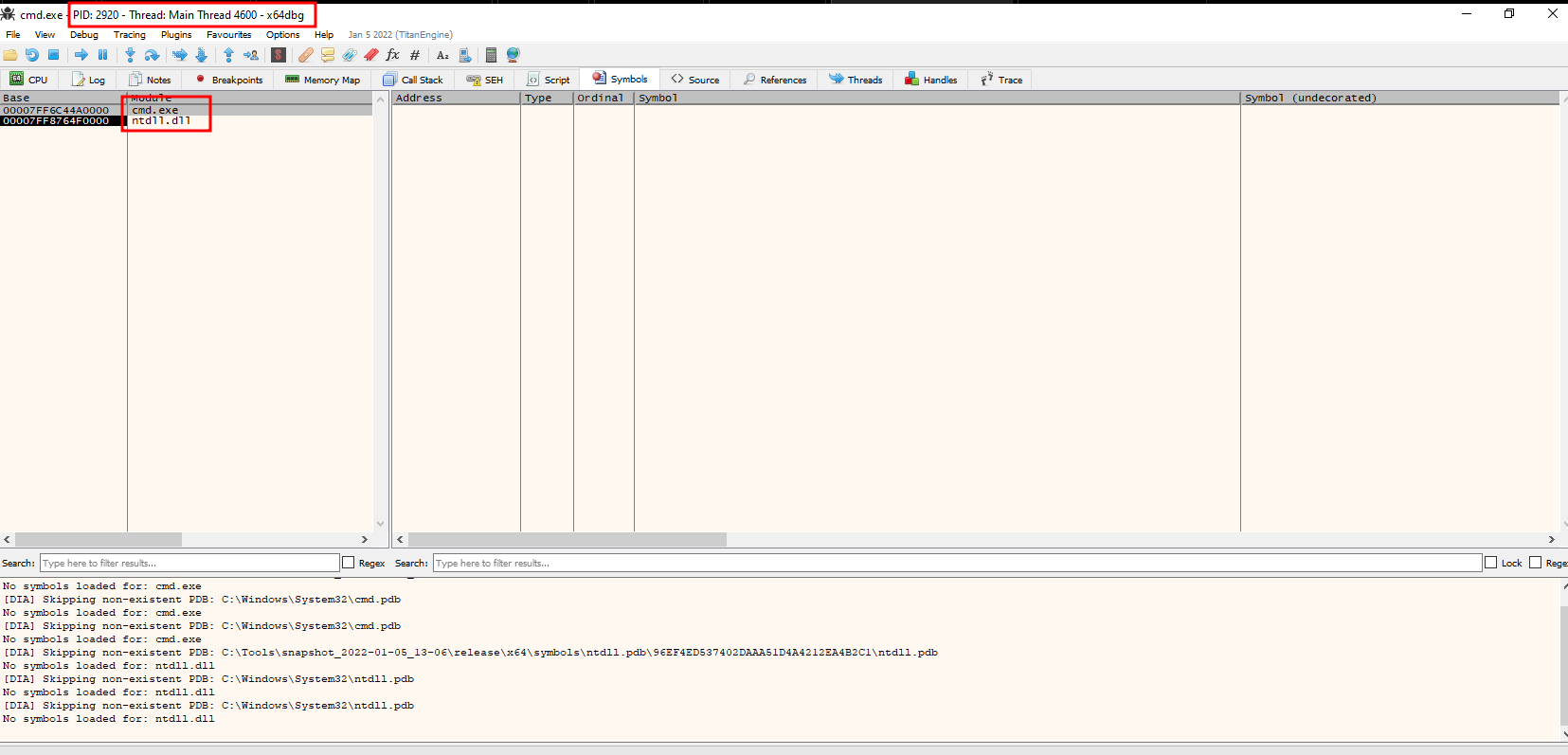
Task: Stop debugging with the blue square icon
Action: pyautogui.click(x=54, y=55)
